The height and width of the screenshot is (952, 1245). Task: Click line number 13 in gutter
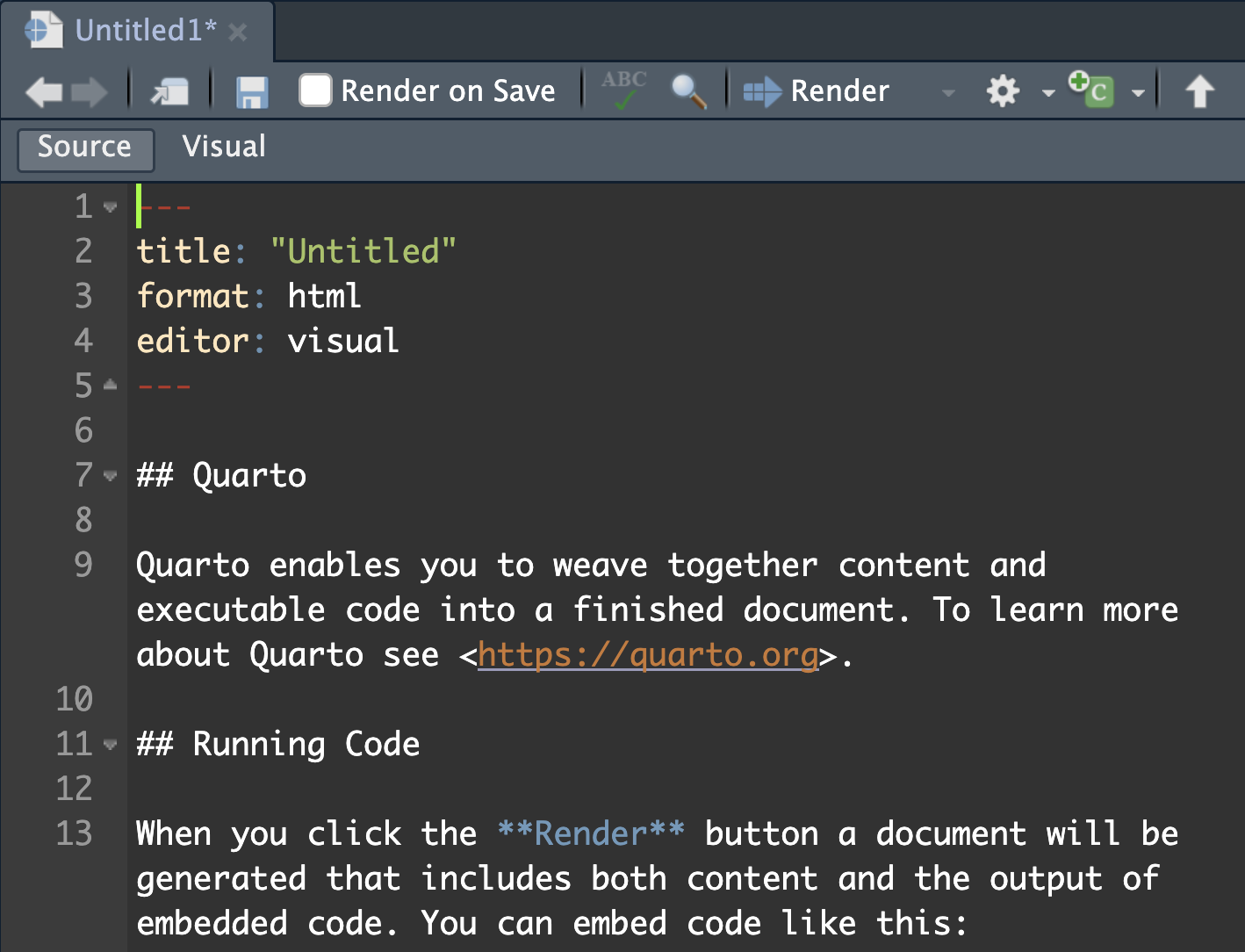click(x=74, y=834)
